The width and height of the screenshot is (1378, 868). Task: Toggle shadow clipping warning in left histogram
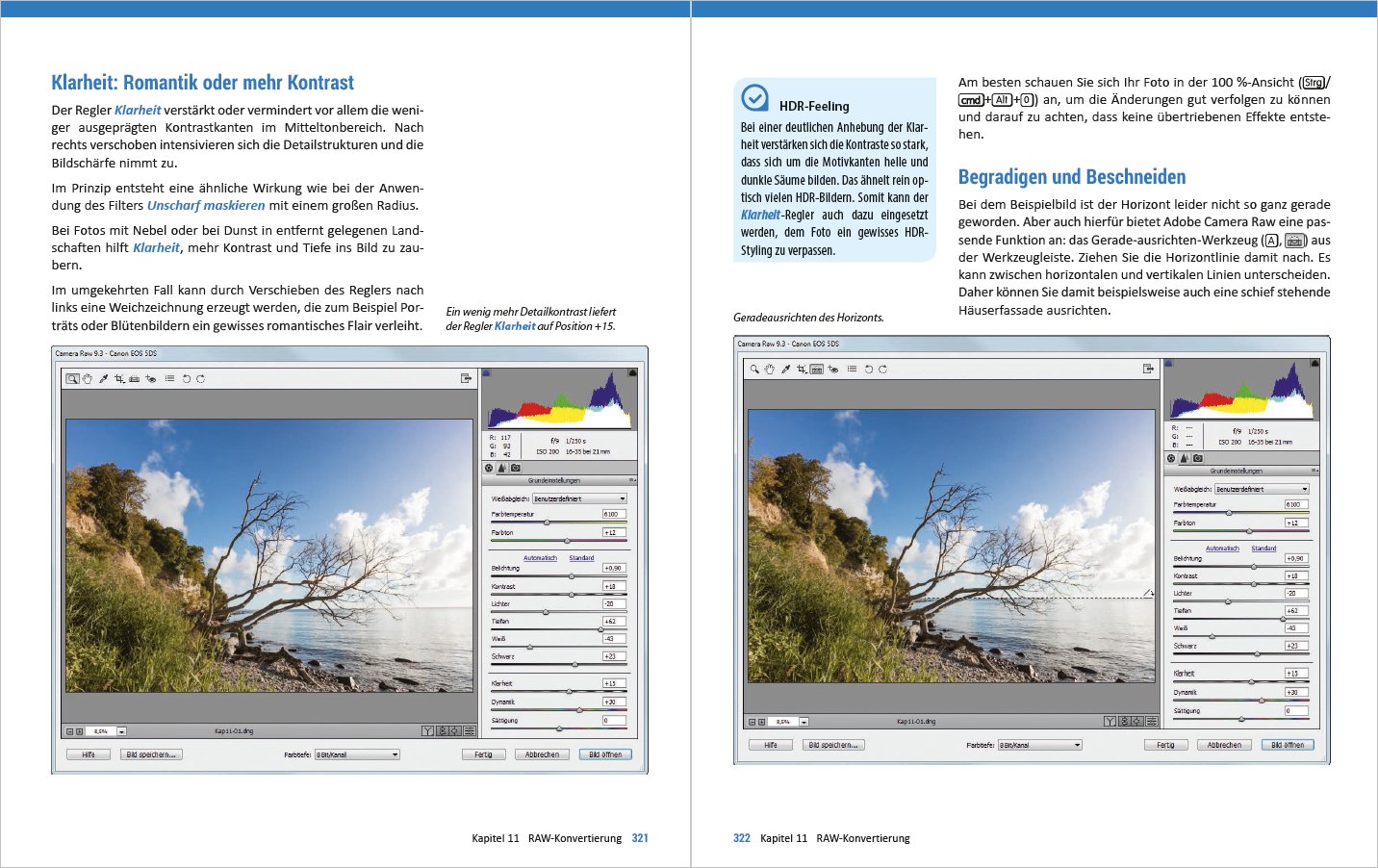487,372
